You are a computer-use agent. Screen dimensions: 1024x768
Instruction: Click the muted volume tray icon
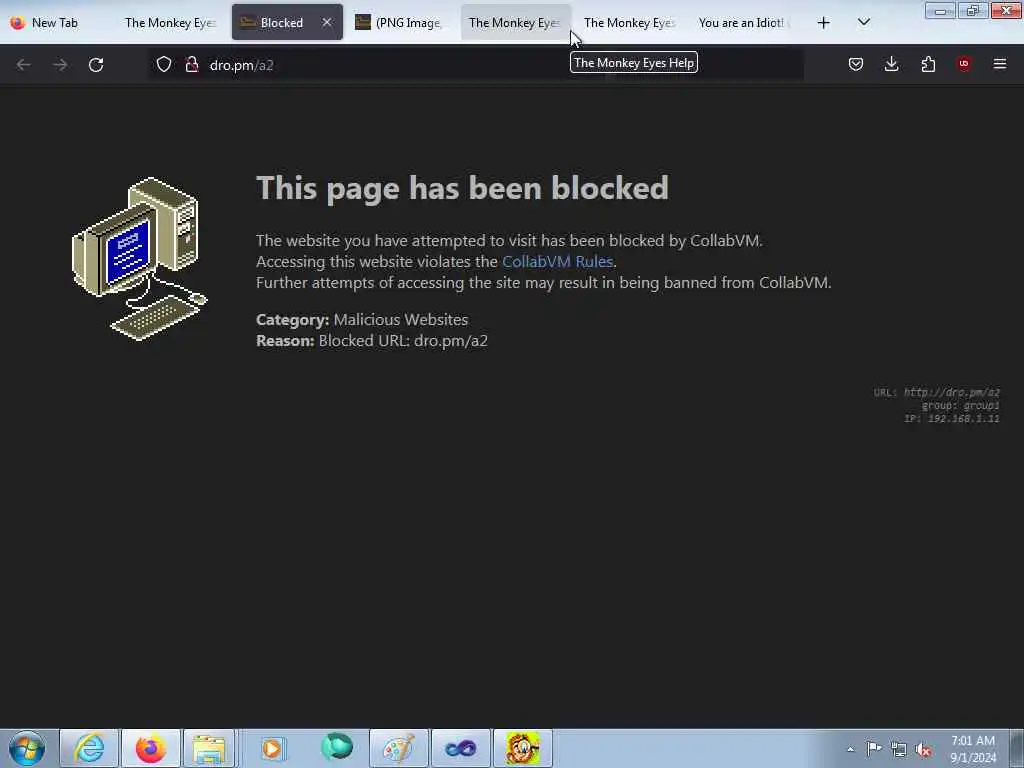[923, 749]
